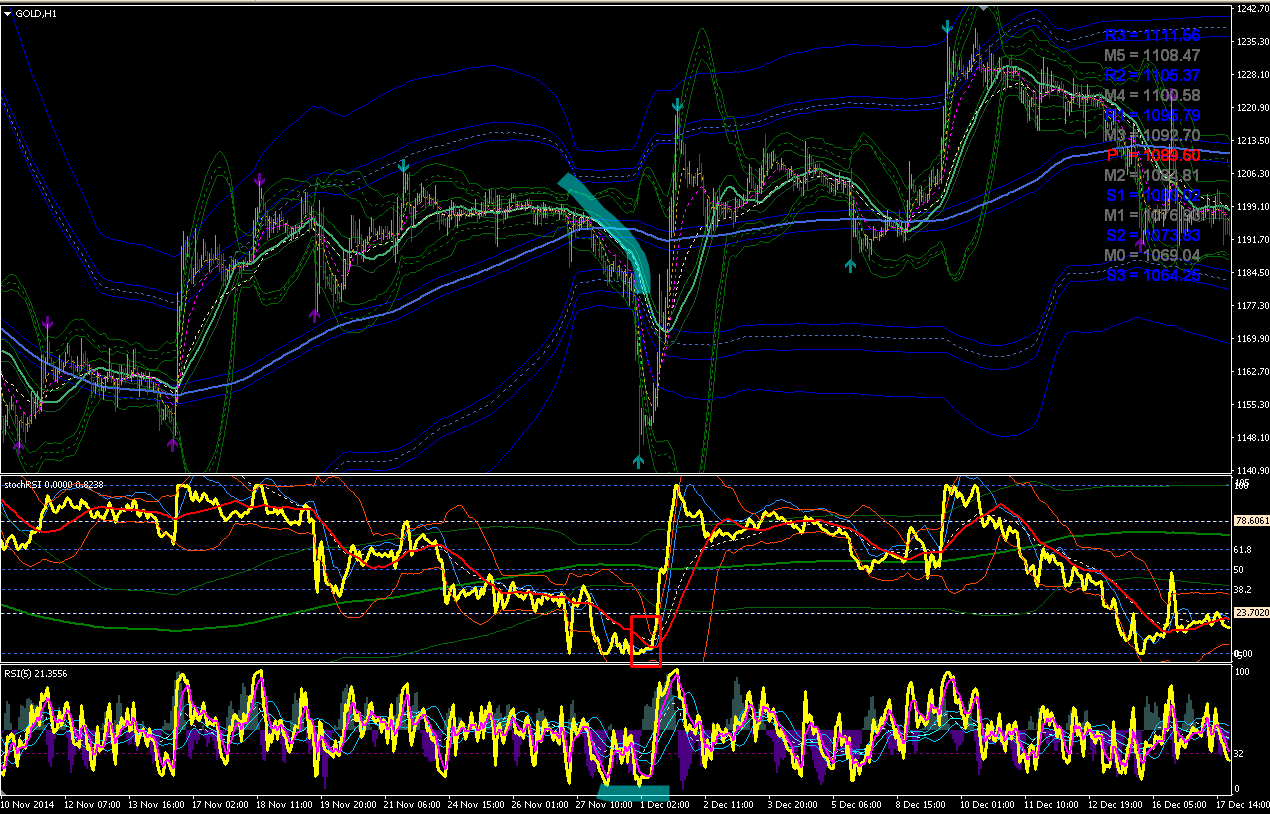
Task: Select the 23.7020 value tag on stochRSI scale
Action: point(1252,612)
